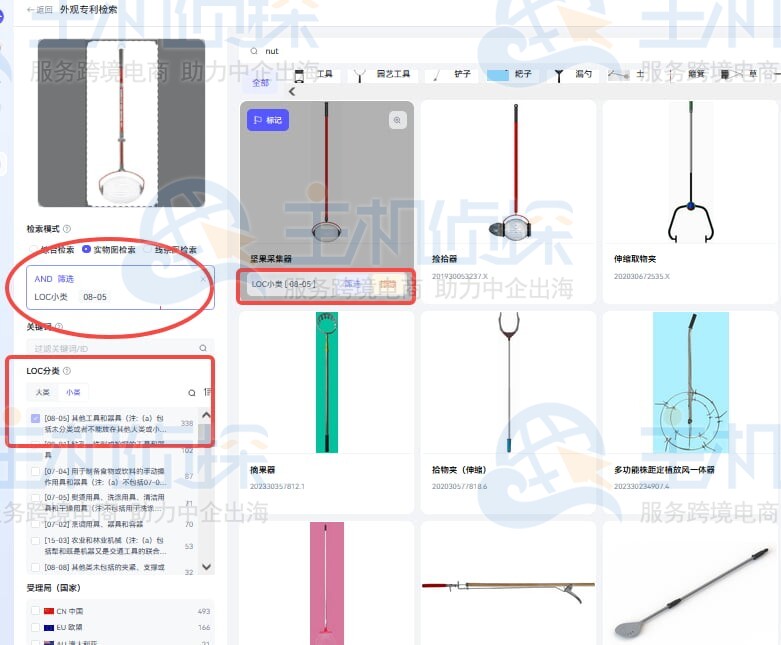Viewport: 781px width, 645px height.
Task: Click the LOC小类 [08-05] tag on card
Action: coord(283,284)
